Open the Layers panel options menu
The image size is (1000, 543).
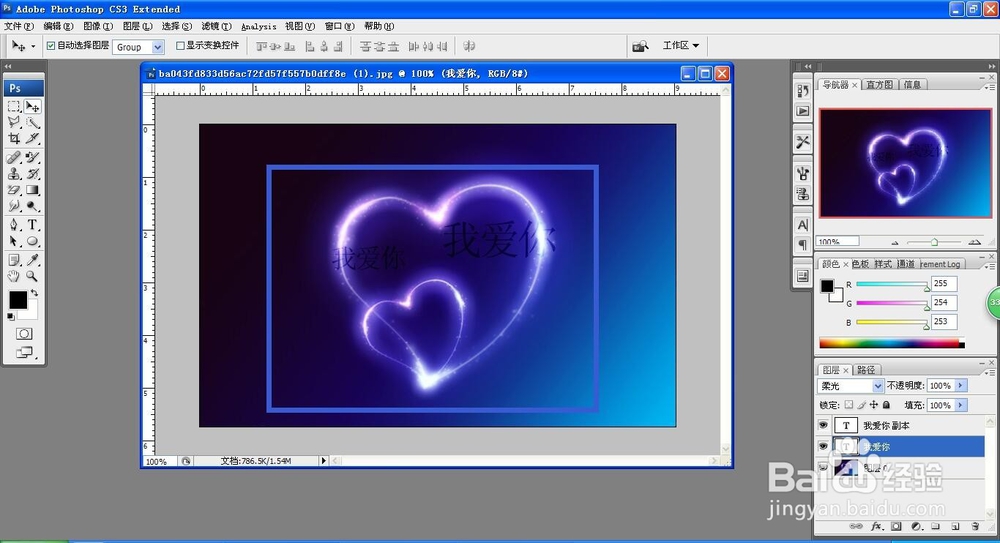point(990,373)
